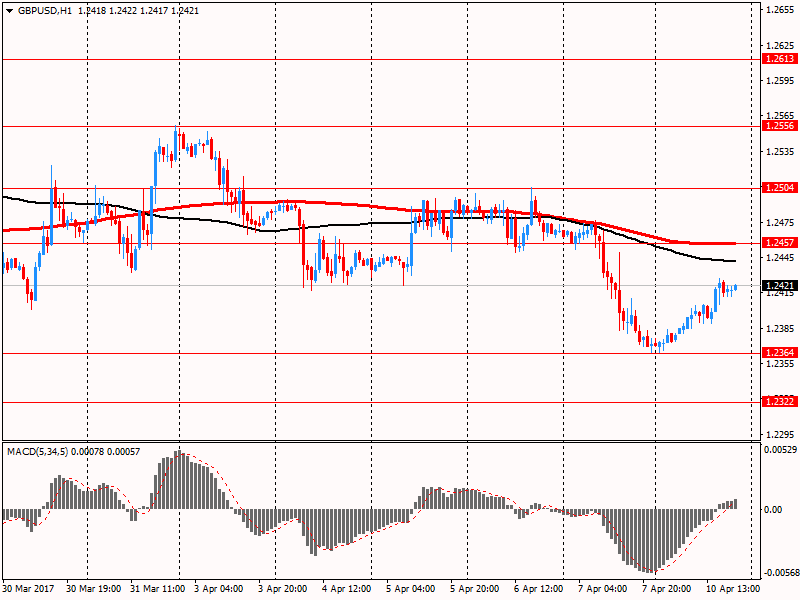Click the 7 Apr 20:00 time label

click(x=666, y=589)
